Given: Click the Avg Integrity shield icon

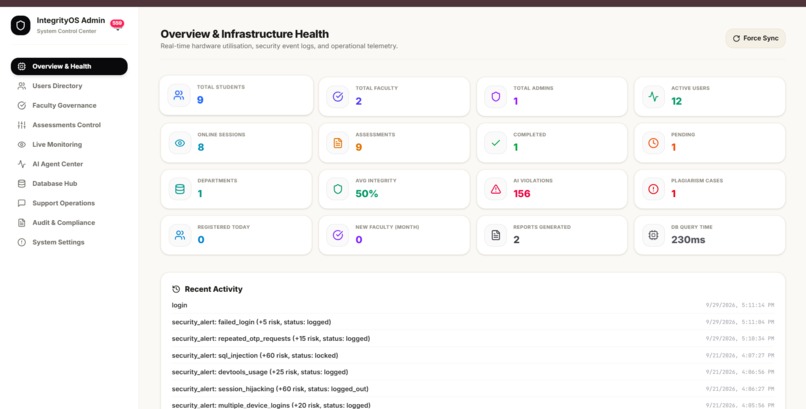Looking at the screenshot, I should tap(338, 189).
